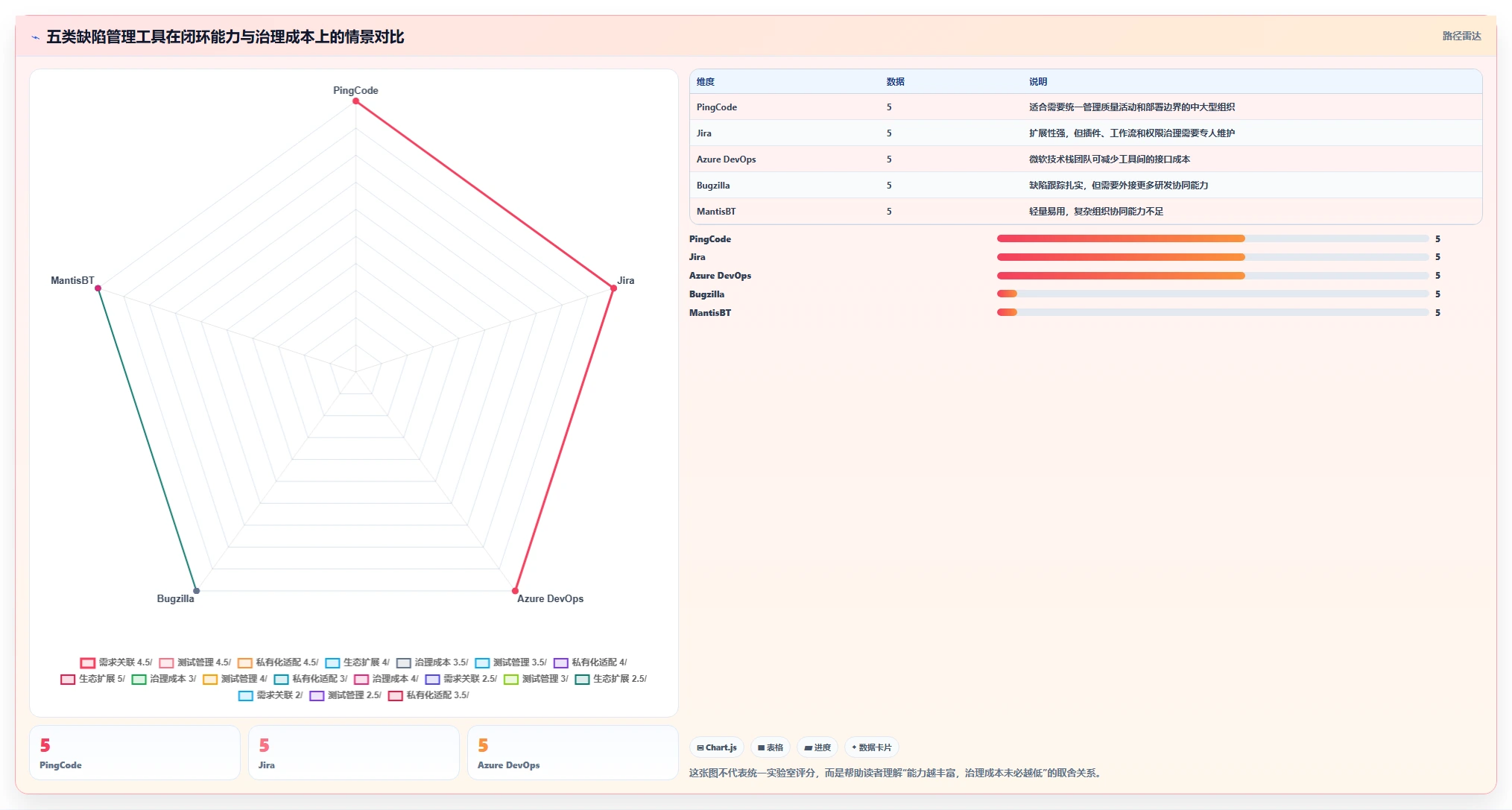
Task: Click the MantisBT axis label on radar
Action: coord(72,280)
